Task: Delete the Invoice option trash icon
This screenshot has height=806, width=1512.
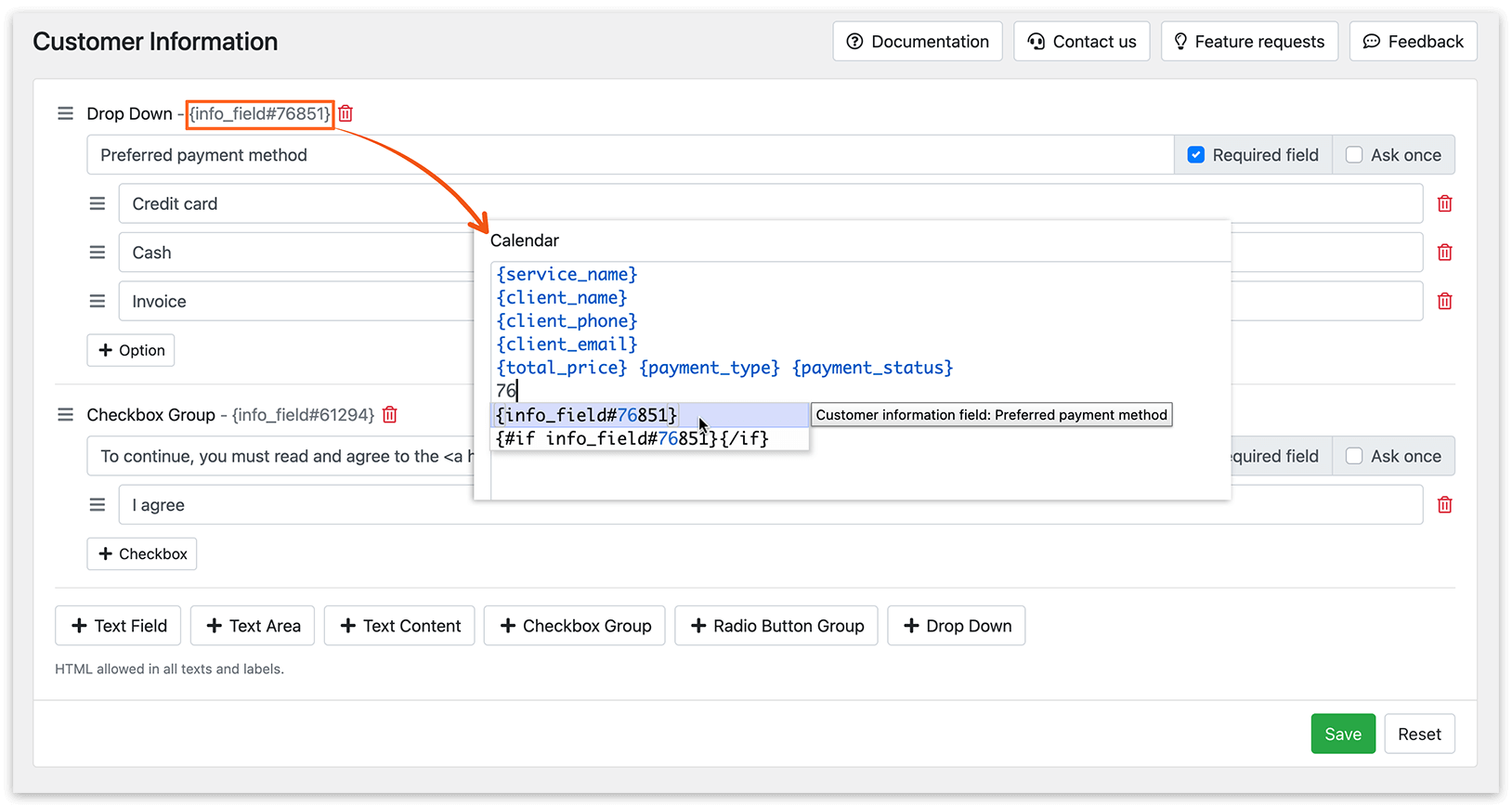Action: pyautogui.click(x=1444, y=301)
